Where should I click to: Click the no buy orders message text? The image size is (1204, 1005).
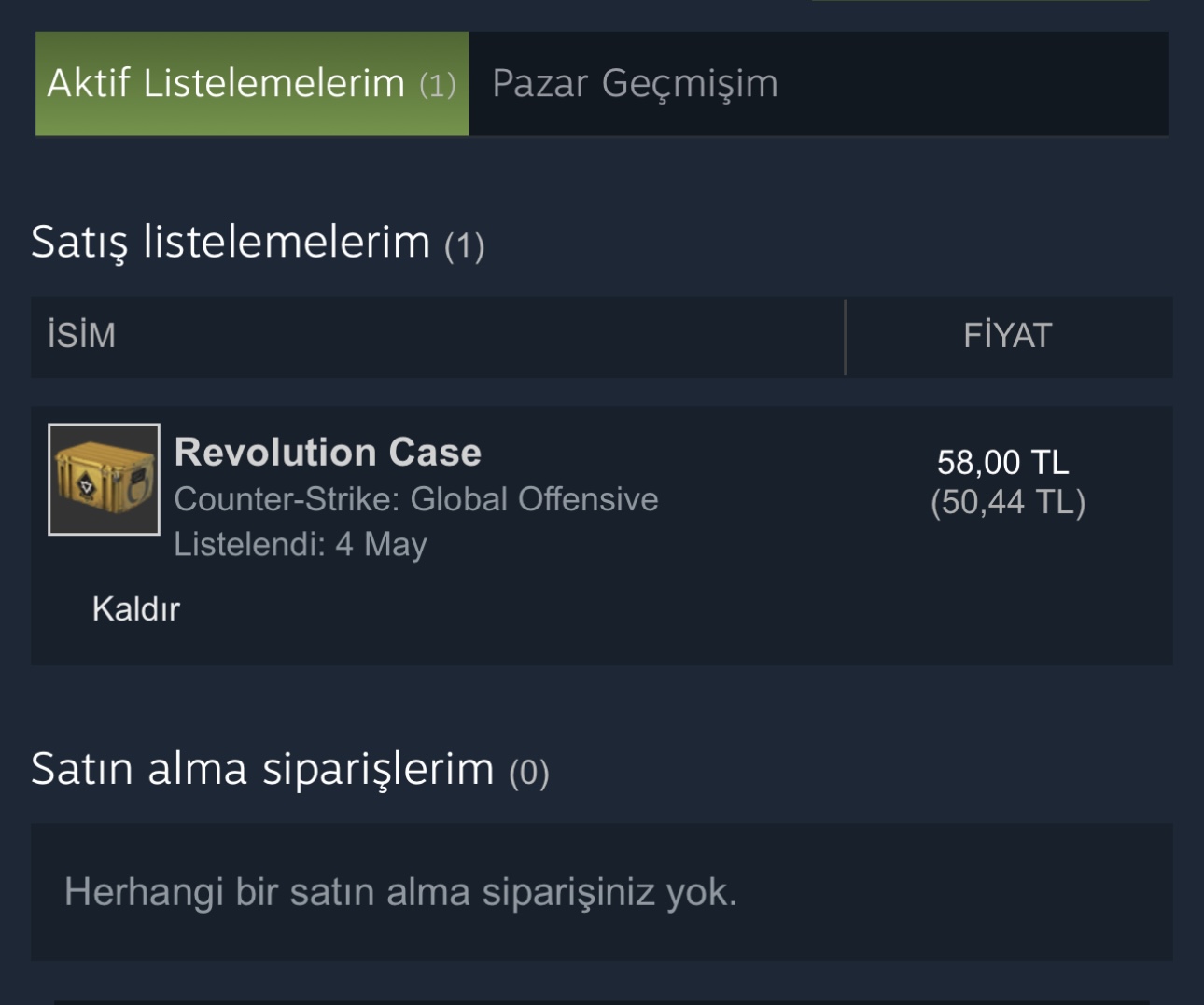pos(400,892)
